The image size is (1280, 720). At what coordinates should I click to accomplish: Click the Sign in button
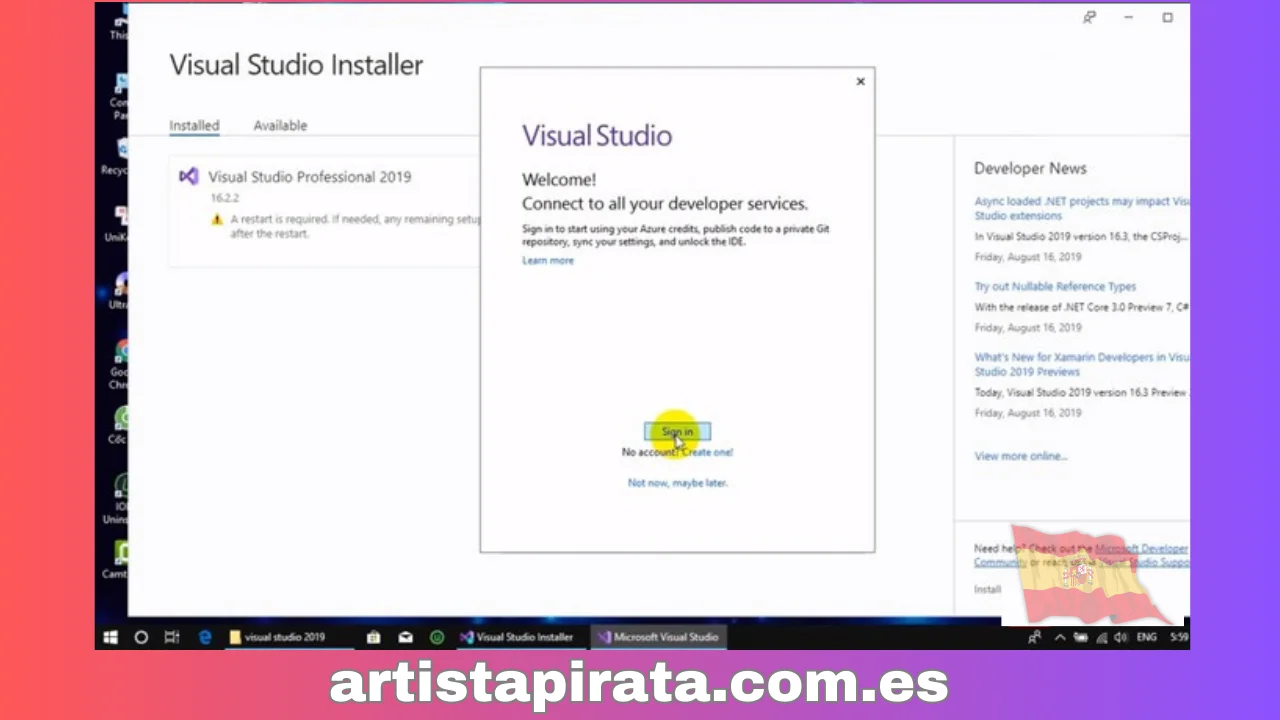point(677,432)
